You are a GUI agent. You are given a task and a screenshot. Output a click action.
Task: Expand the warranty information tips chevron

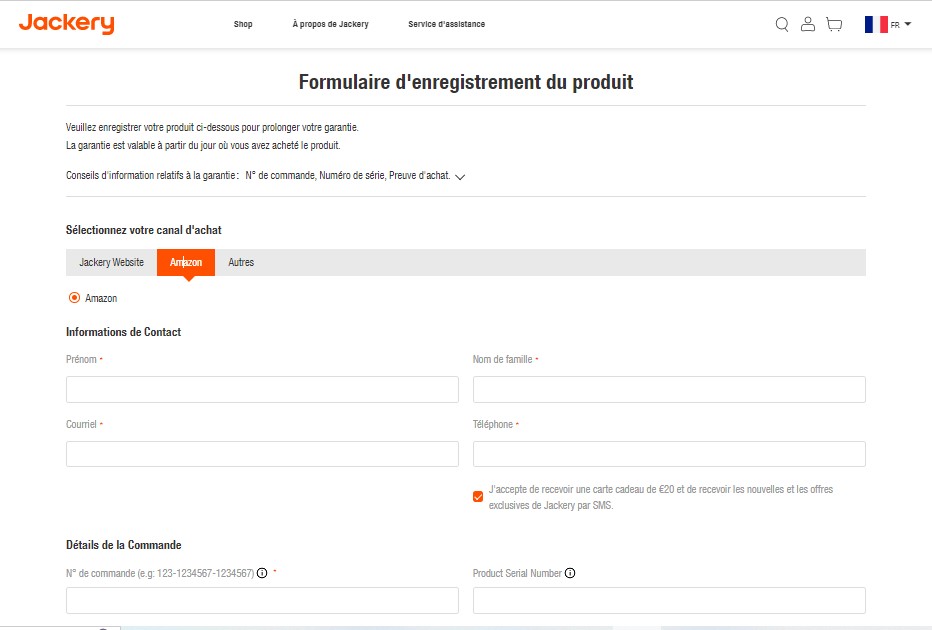[x=460, y=177]
